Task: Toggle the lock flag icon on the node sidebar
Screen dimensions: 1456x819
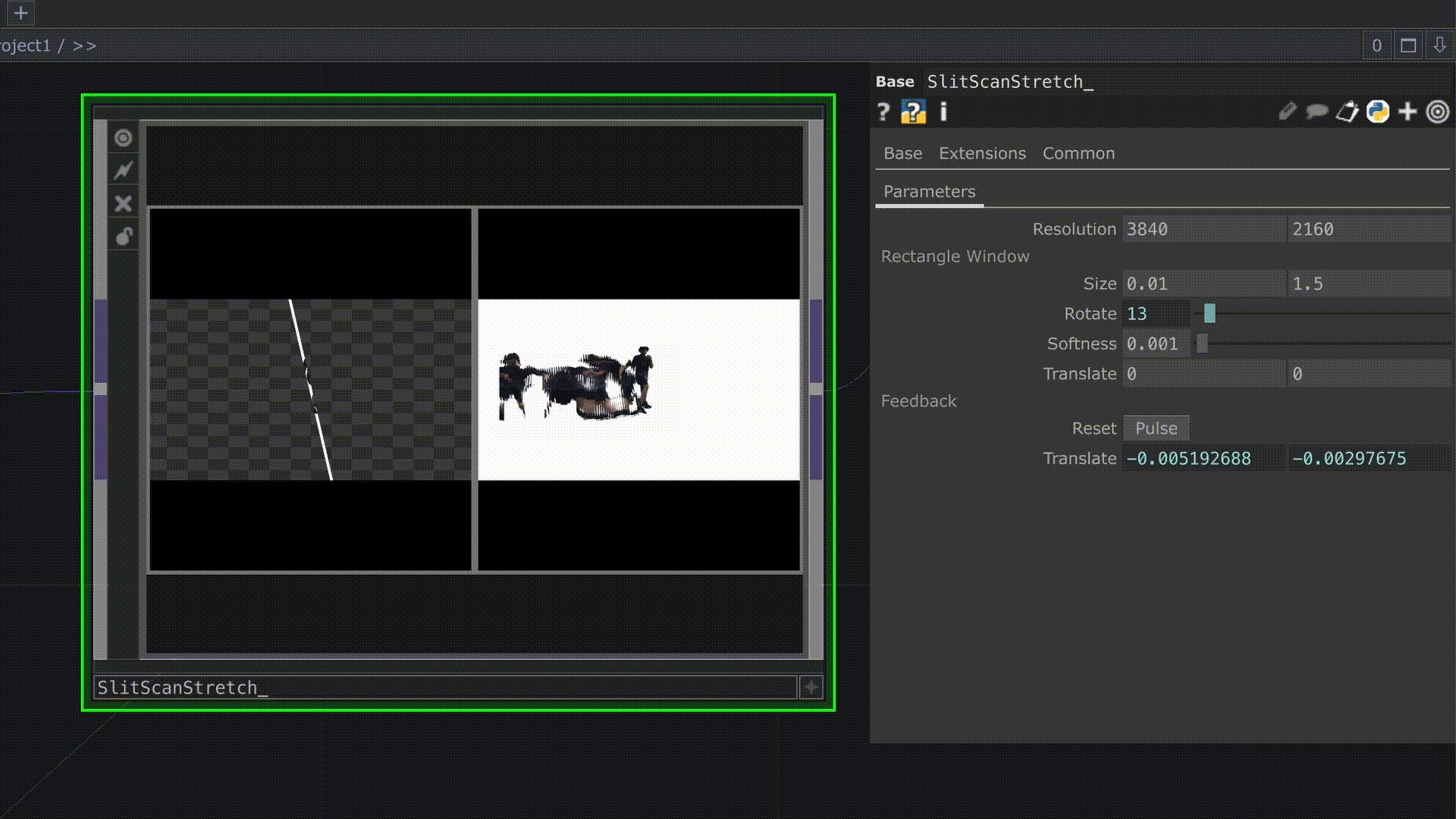Action: [x=124, y=237]
